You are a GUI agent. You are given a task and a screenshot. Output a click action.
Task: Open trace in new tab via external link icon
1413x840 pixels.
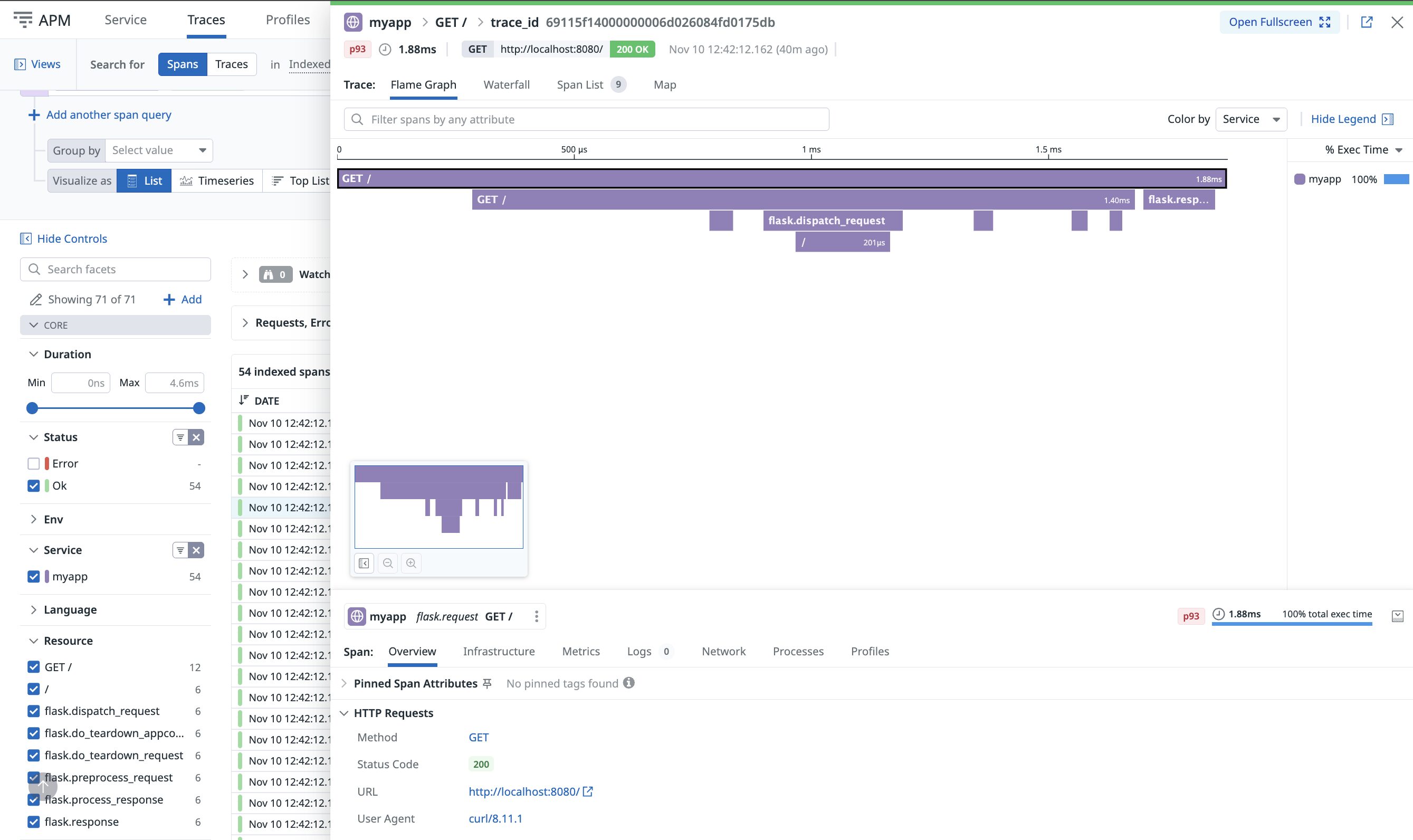click(x=1368, y=22)
